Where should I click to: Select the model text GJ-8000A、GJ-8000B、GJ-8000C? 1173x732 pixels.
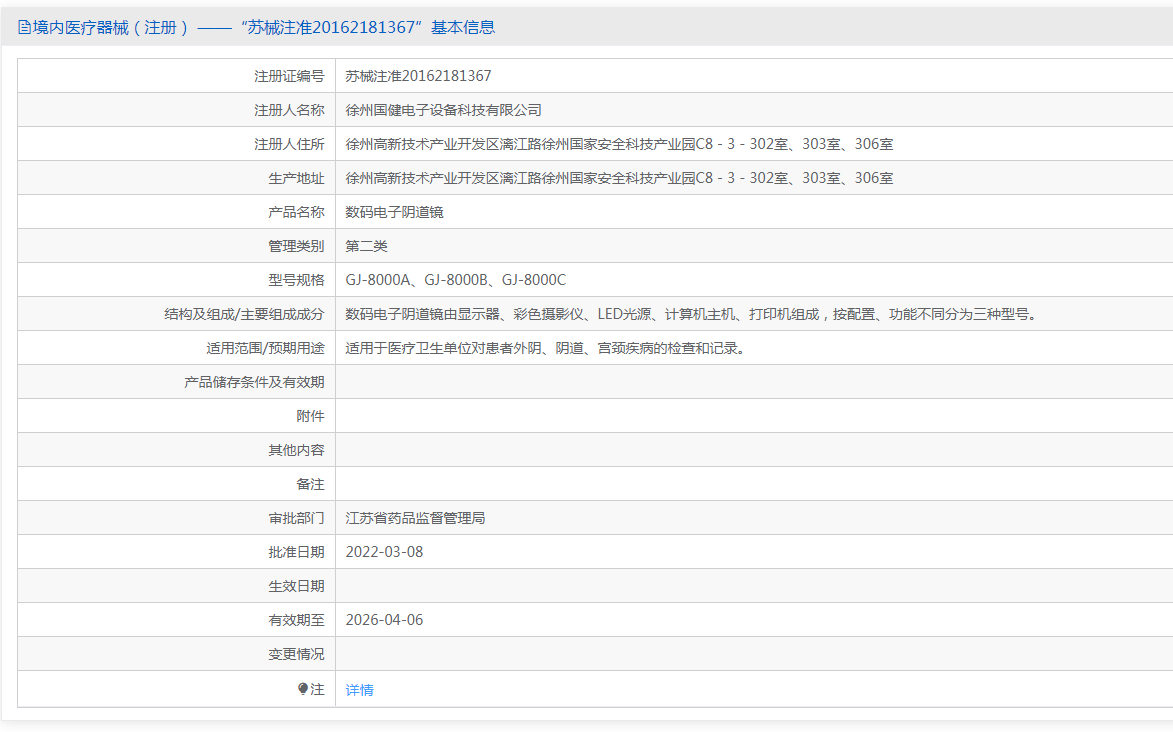point(455,280)
